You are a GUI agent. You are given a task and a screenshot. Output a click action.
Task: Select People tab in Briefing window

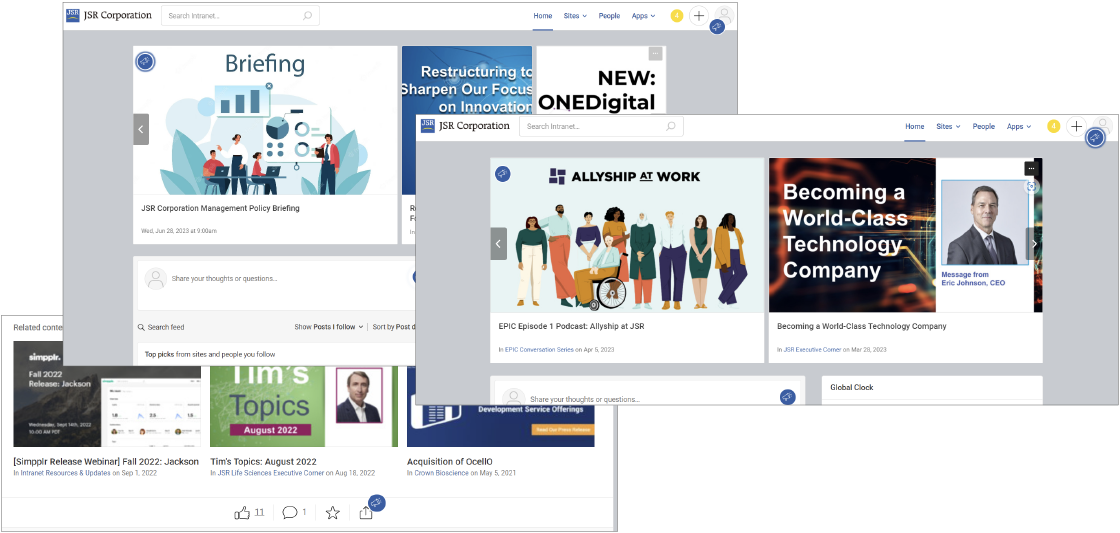pos(609,16)
